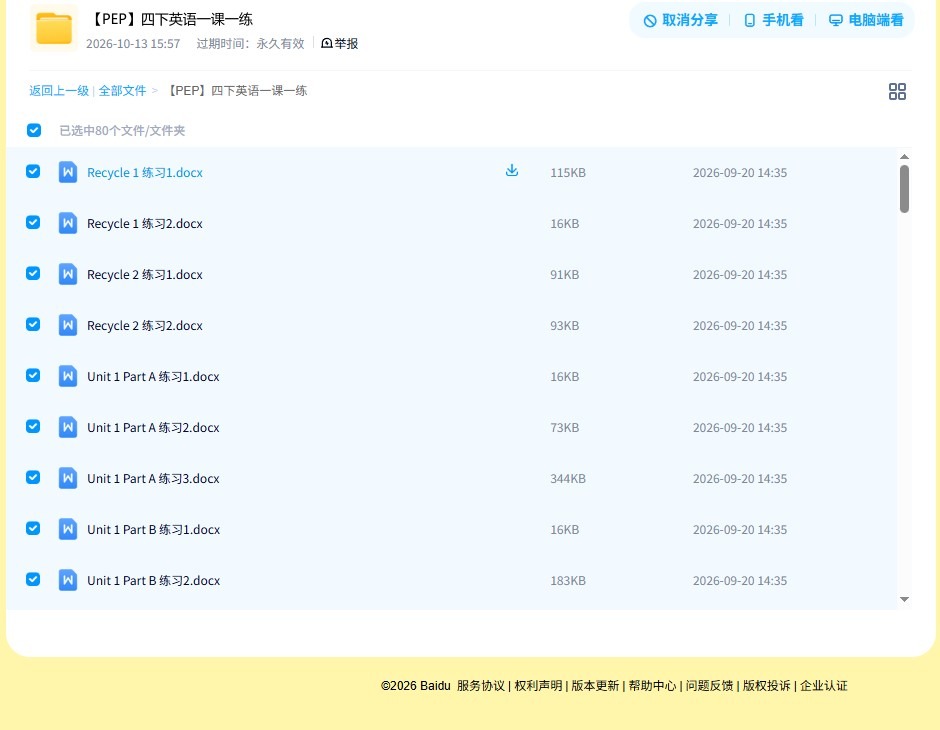Go back via 返回上一级 link
Screen dimensions: 940x730
coord(59,91)
